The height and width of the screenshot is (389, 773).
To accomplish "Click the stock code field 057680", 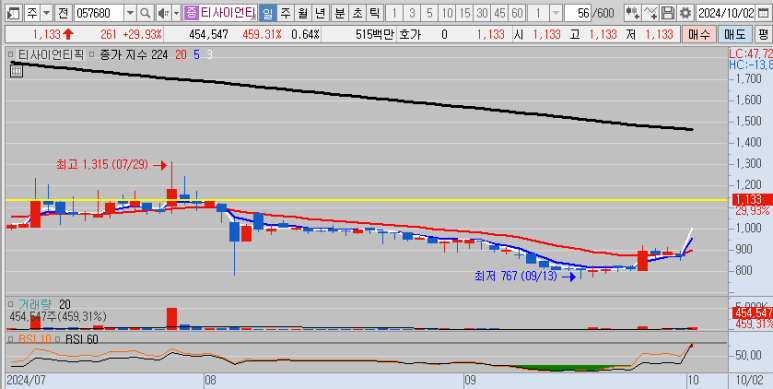I will click(x=99, y=13).
